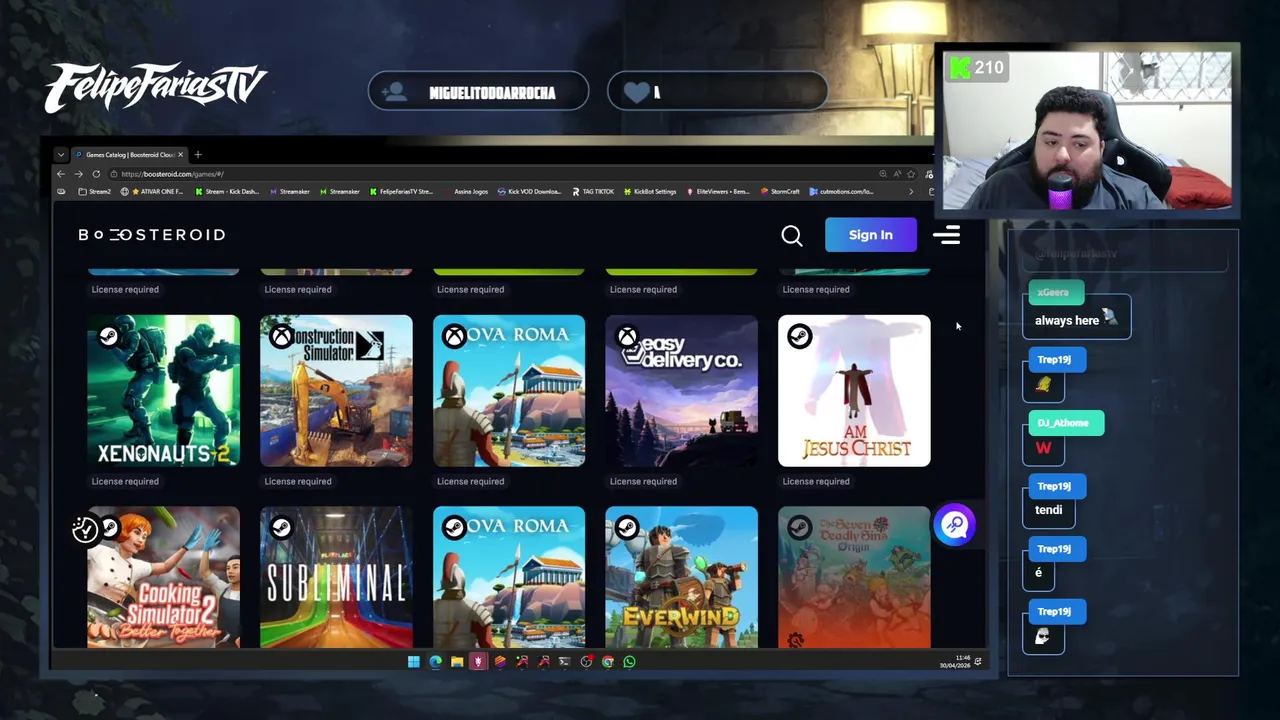Viewport: 1280px width, 720px height.
Task: Click Xbox badge on Easy Delivery Co. card
Action: coord(627,336)
